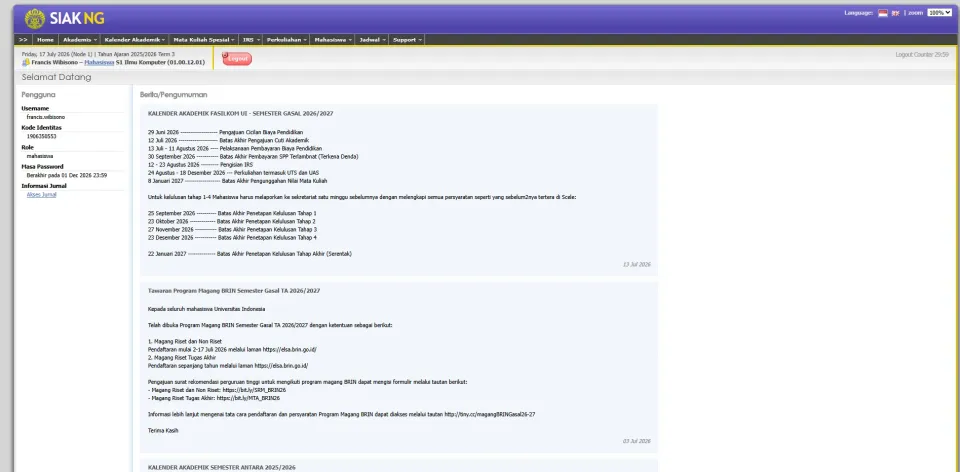Screen dimensions: 960x472
Task: Click the 03 Jul 2026 announcement date
Action: pyautogui.click(x=637, y=441)
